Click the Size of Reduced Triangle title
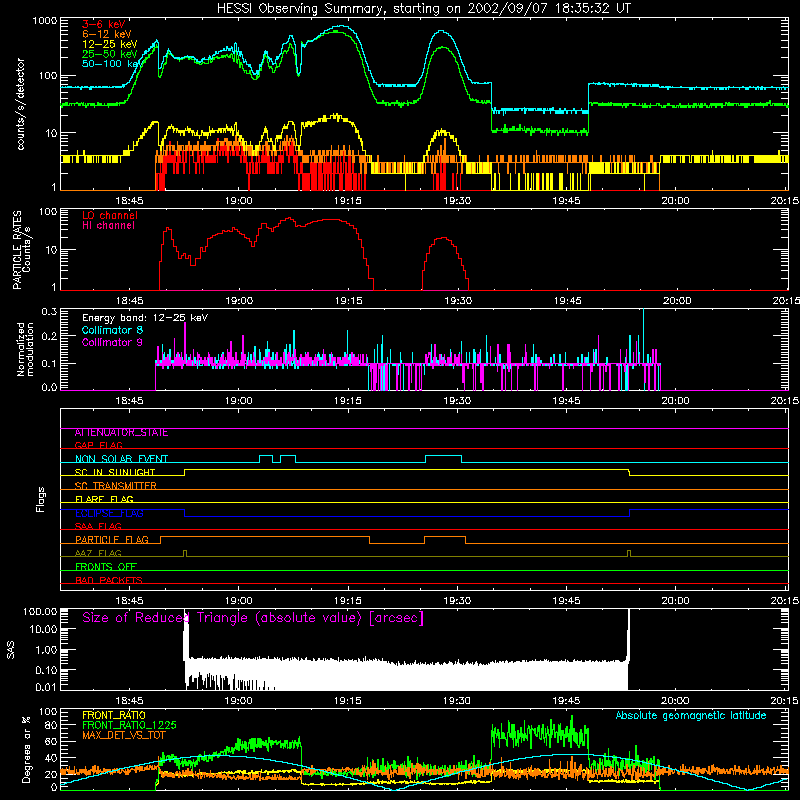The height and width of the screenshot is (800, 800). coord(253,618)
